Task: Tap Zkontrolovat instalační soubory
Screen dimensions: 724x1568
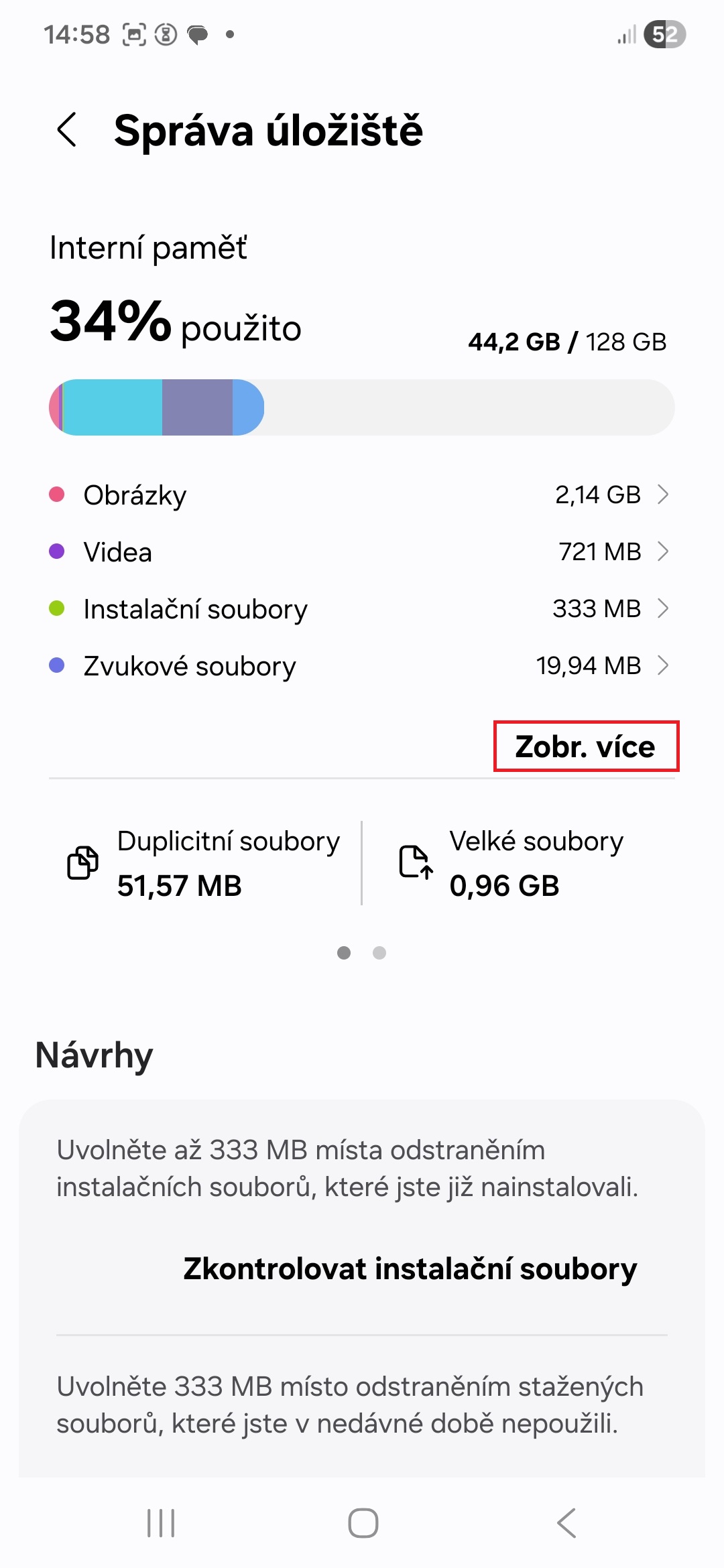Action: pyautogui.click(x=410, y=1268)
